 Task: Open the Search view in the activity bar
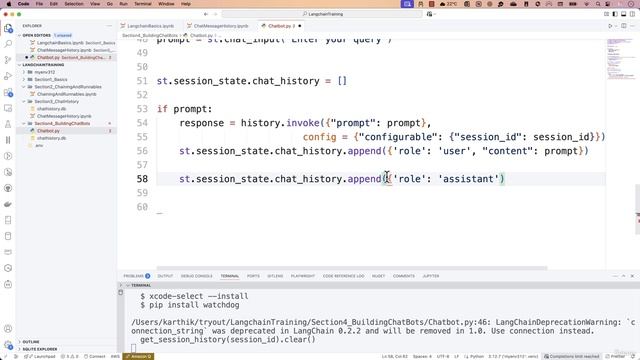click(8, 44)
